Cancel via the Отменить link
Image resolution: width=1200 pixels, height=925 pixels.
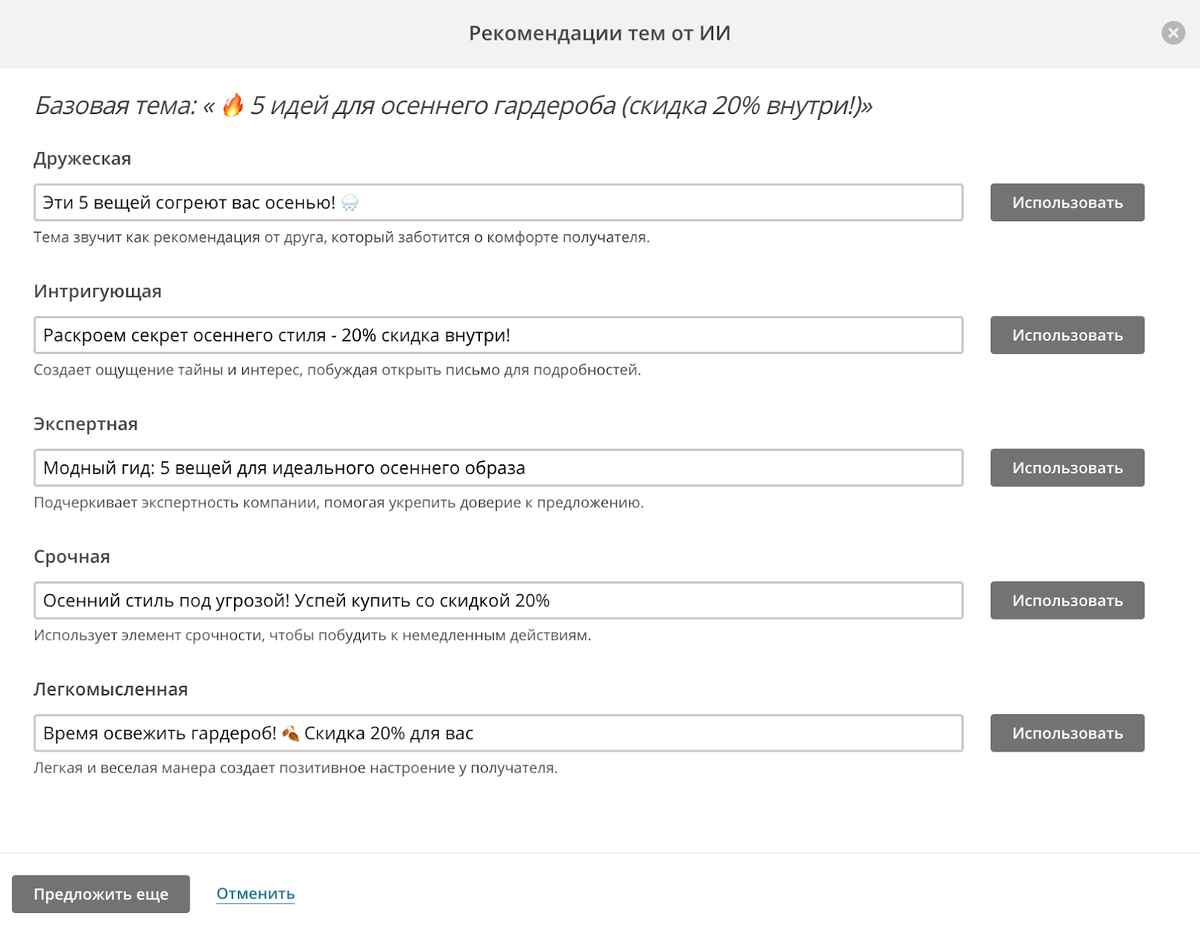click(x=255, y=894)
